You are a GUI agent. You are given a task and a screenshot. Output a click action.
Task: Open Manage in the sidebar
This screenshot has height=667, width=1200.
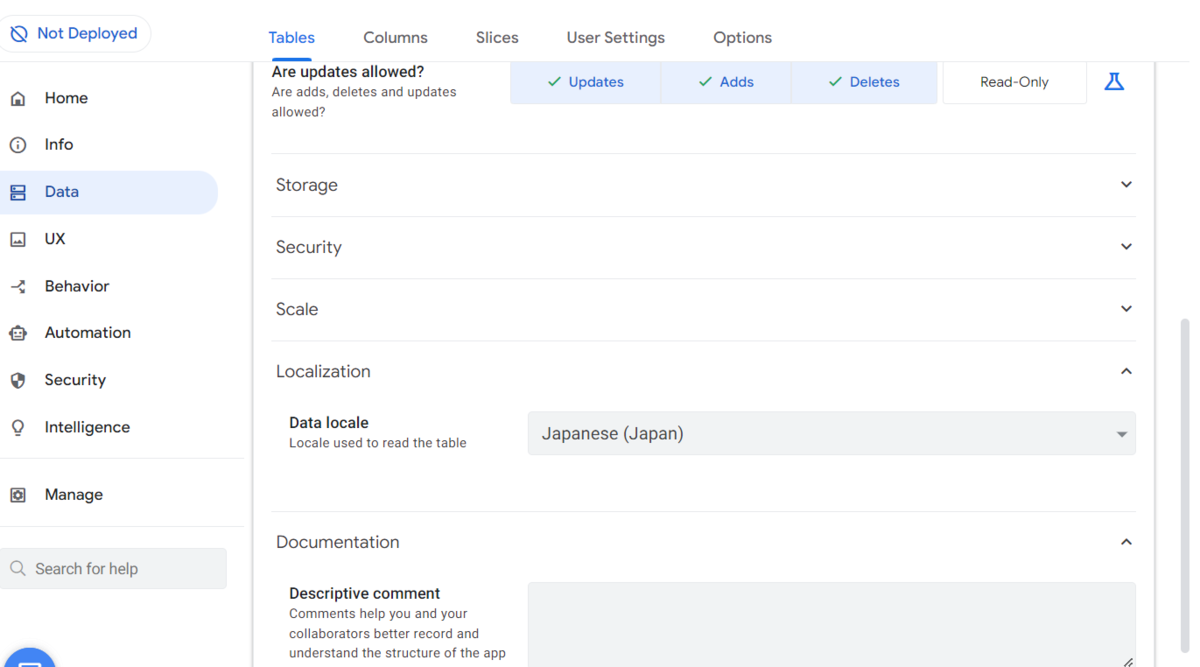coord(73,495)
